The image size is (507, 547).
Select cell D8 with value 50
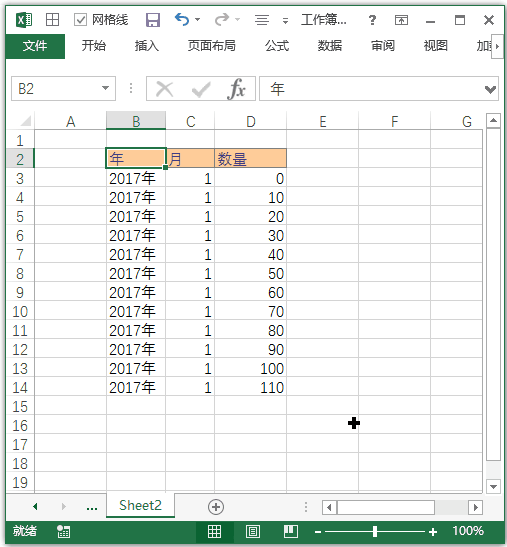click(x=251, y=273)
